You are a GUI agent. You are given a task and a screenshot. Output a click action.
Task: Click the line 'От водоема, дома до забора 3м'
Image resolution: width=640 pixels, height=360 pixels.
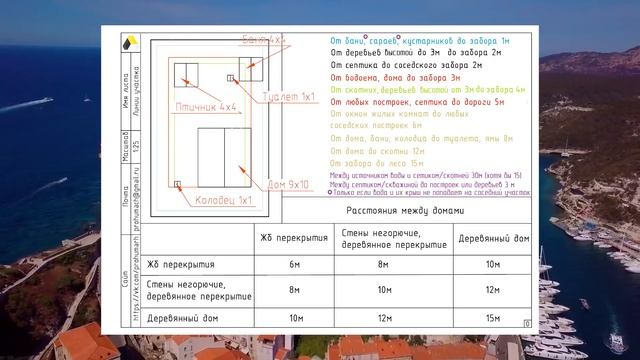[x=395, y=78]
